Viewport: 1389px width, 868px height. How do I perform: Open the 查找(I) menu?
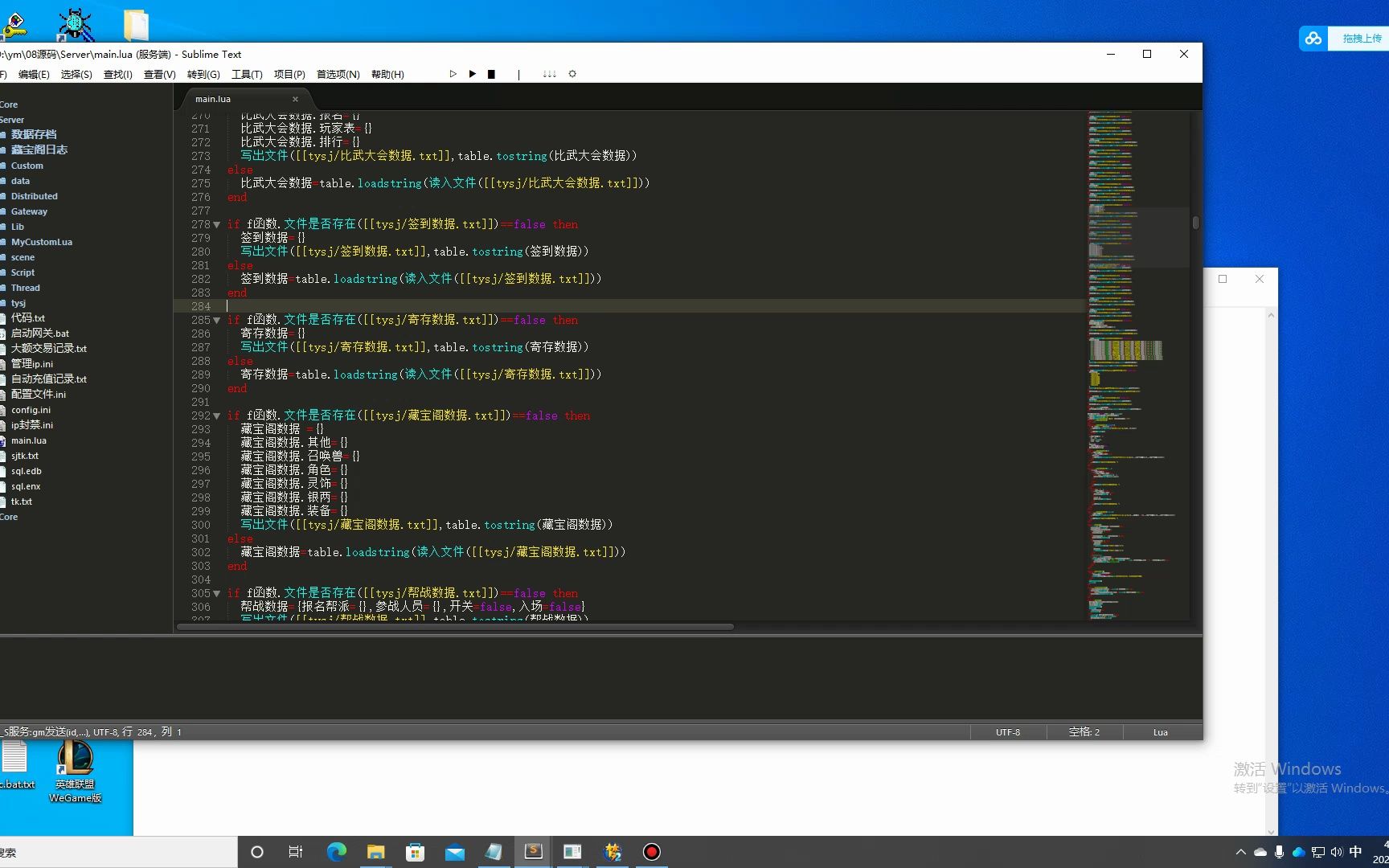[x=118, y=74]
